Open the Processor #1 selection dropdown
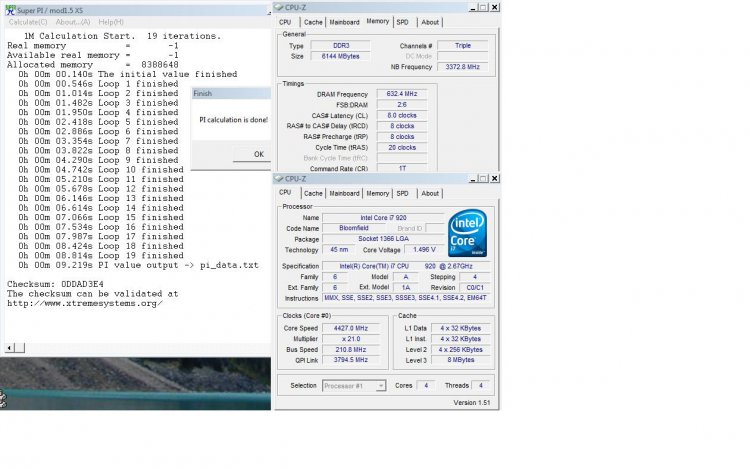The image size is (750, 470). pyautogui.click(x=354, y=385)
